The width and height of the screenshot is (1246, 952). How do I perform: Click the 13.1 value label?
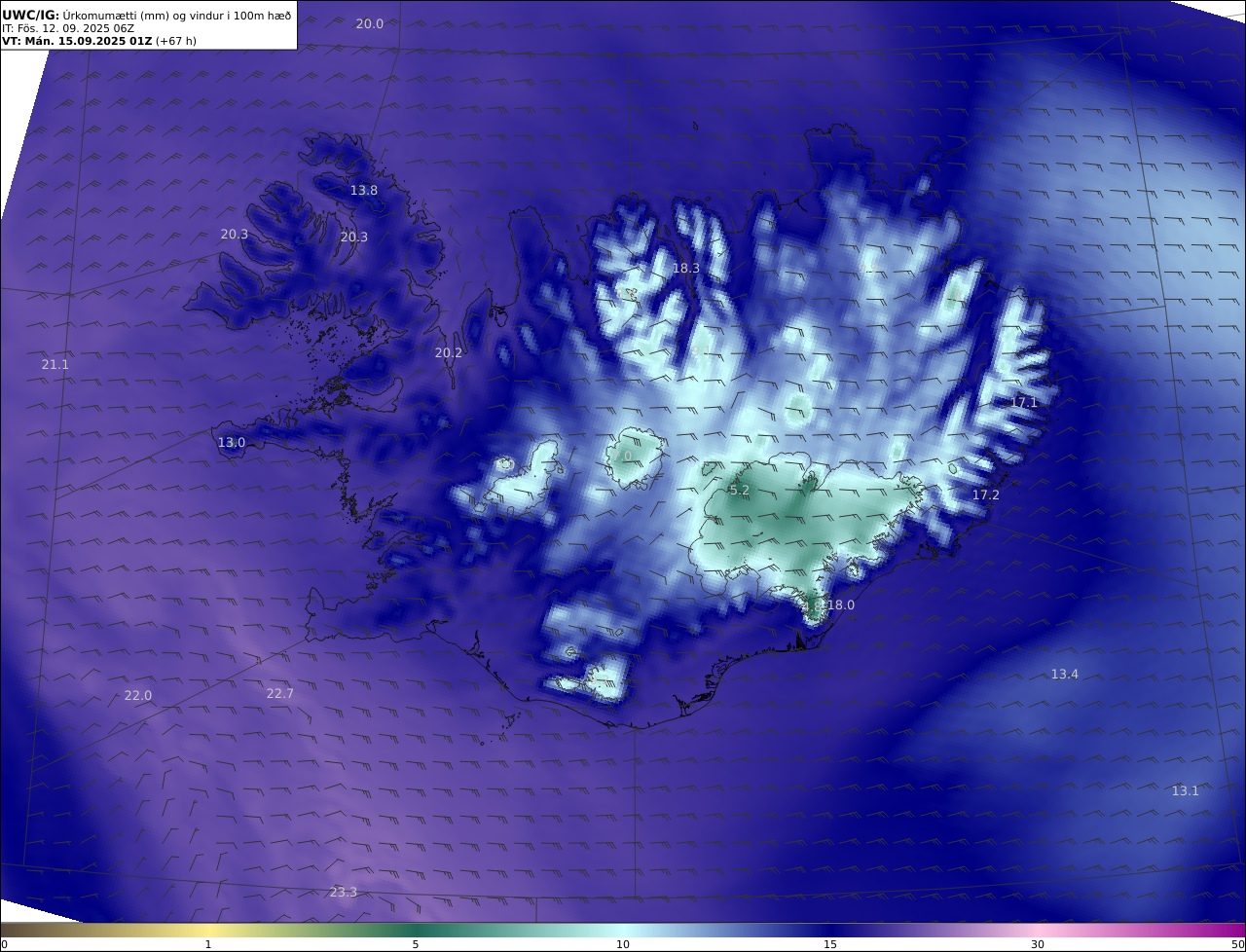click(x=1186, y=791)
